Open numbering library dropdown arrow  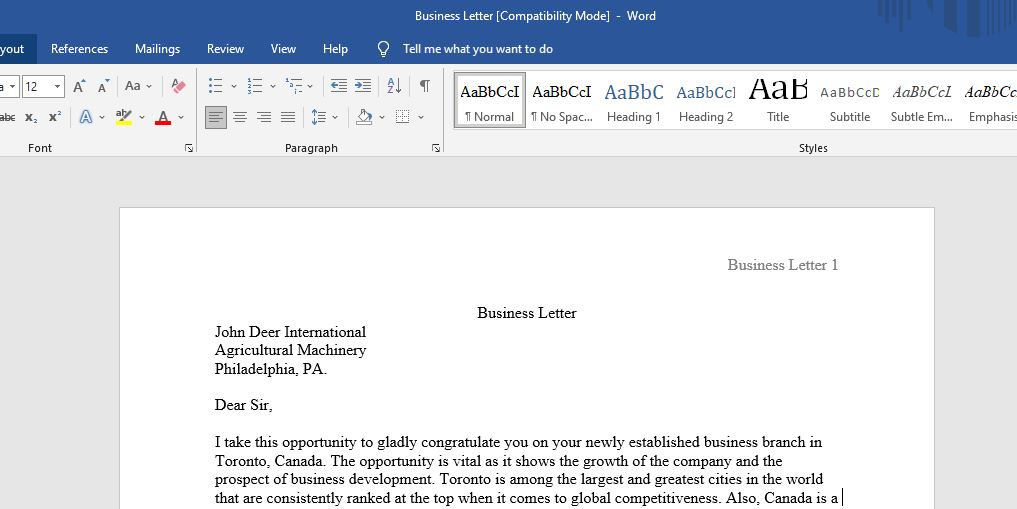(x=272, y=86)
